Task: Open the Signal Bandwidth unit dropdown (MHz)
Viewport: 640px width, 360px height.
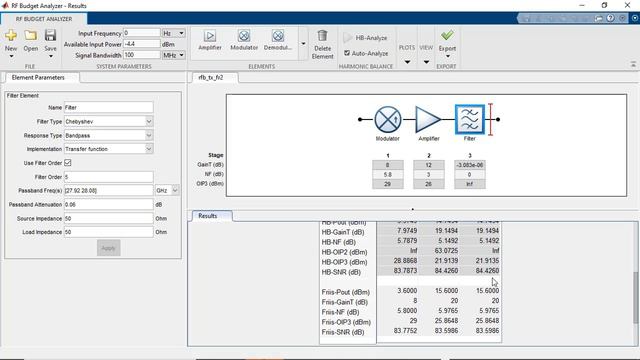Action: pyautogui.click(x=173, y=55)
